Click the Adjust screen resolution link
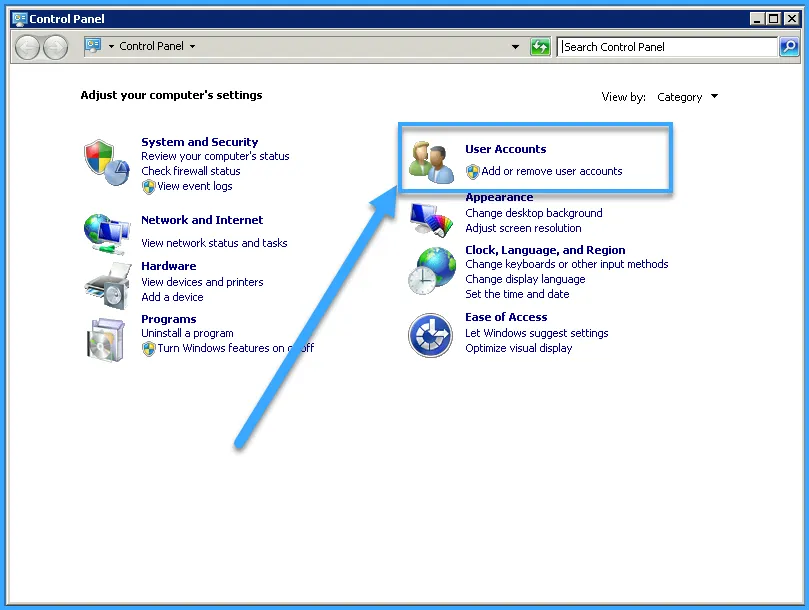The height and width of the screenshot is (610, 809). (x=523, y=228)
